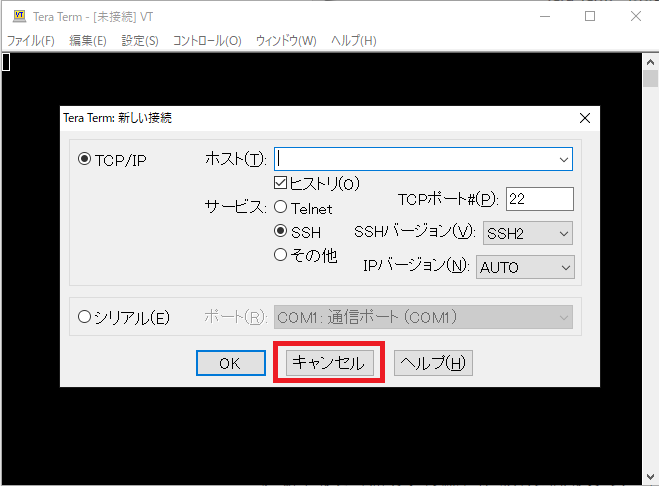Click the キャンセル button
The height and width of the screenshot is (486, 659).
pyautogui.click(x=330, y=362)
